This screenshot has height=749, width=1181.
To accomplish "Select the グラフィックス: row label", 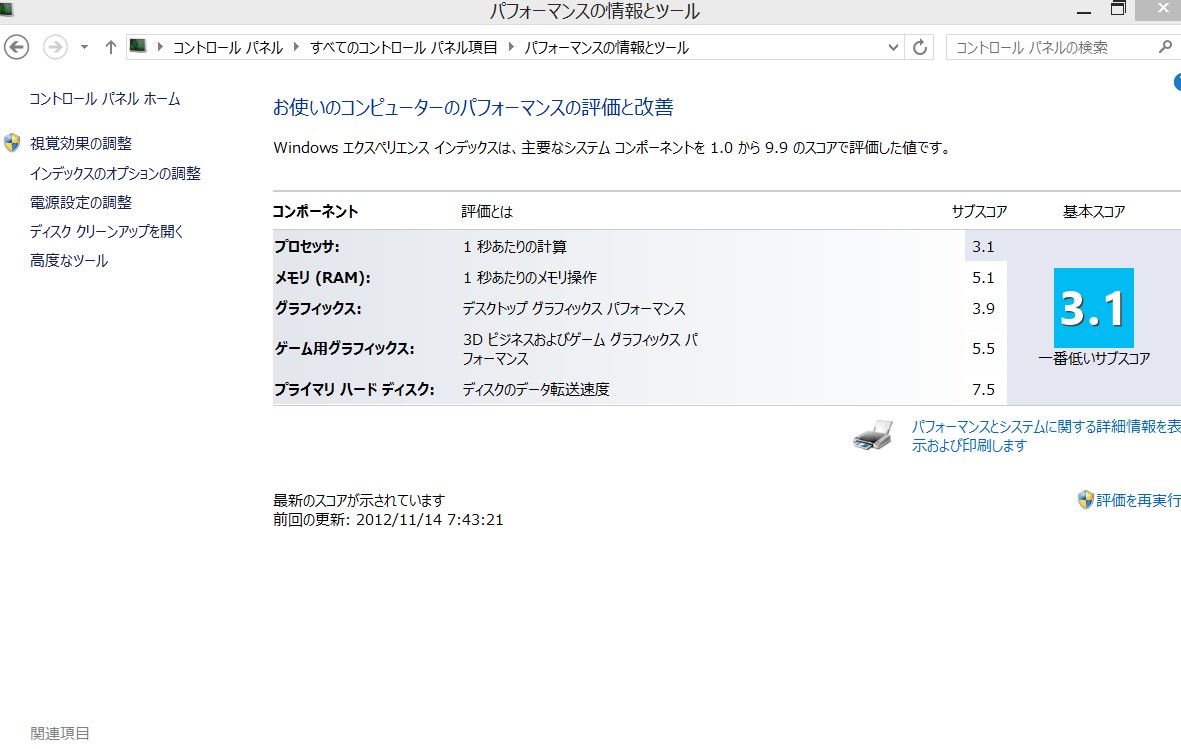I will pyautogui.click(x=318, y=308).
